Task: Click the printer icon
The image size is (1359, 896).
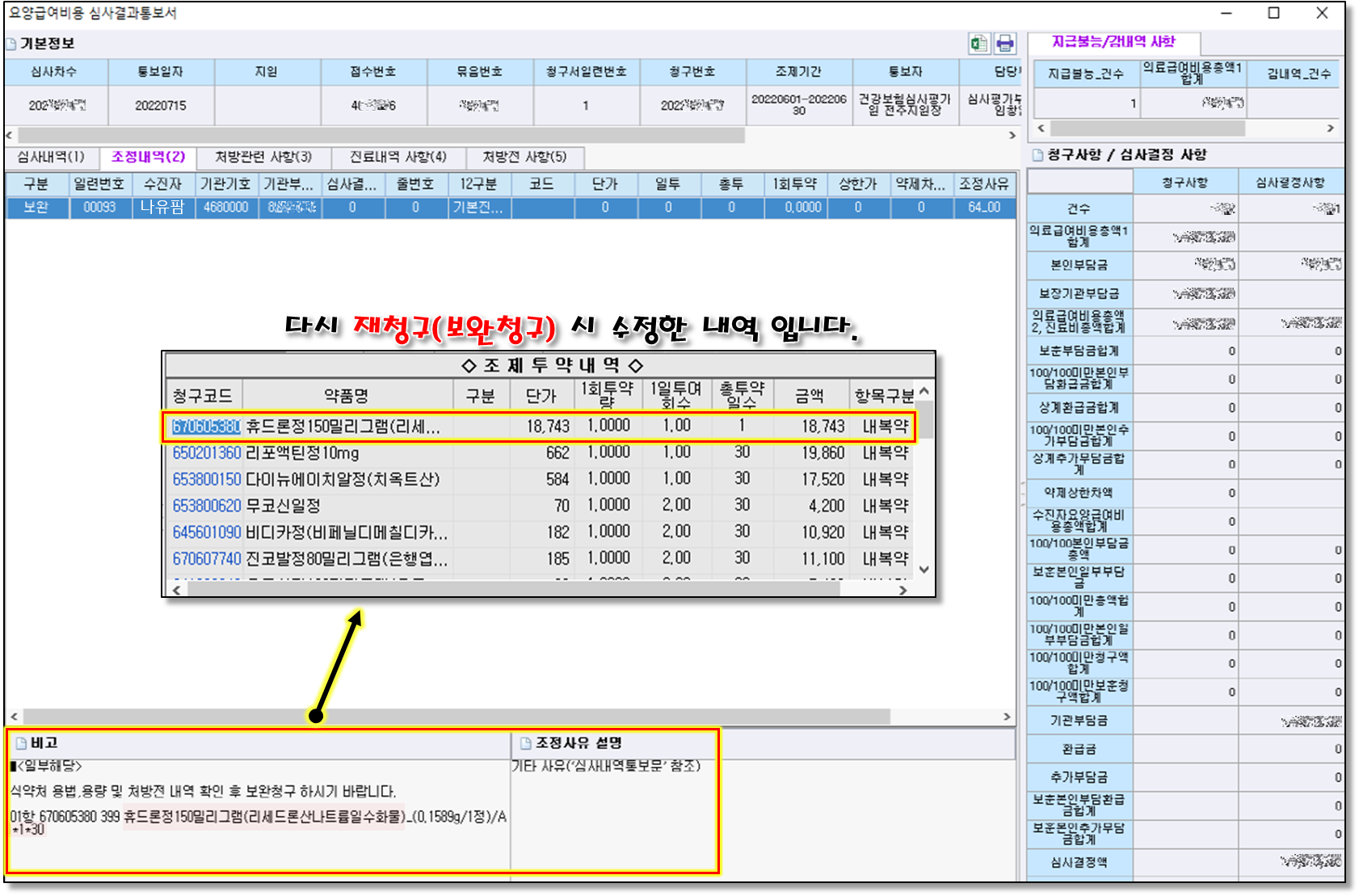Action: tap(1004, 44)
